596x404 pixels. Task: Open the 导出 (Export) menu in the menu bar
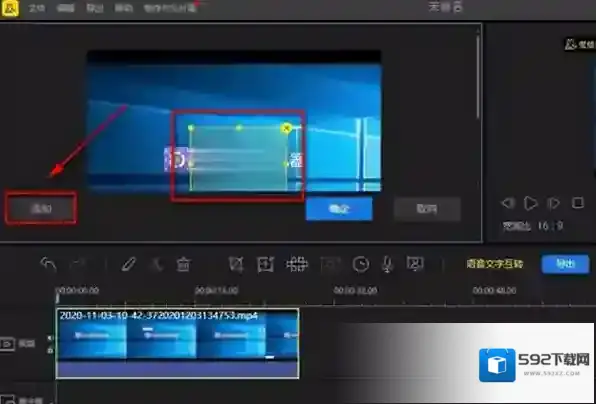point(94,8)
